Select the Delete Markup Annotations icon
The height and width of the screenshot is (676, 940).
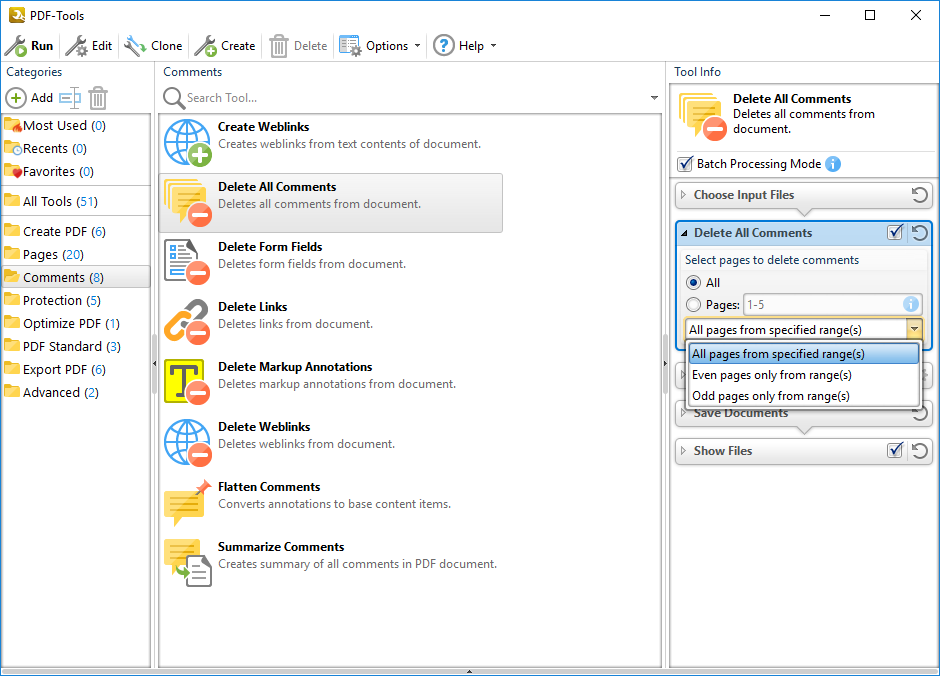point(184,382)
